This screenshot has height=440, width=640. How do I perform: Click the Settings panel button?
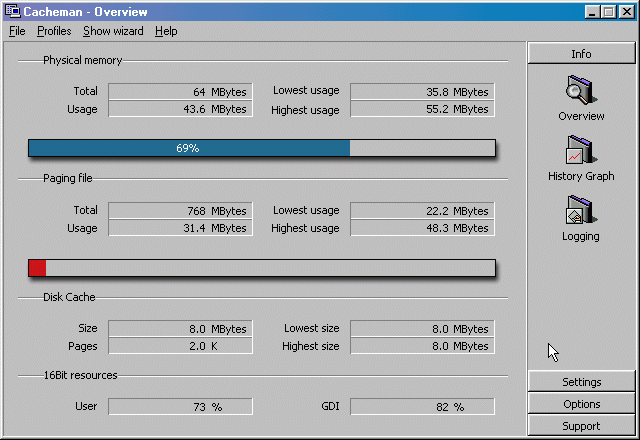[581, 382]
